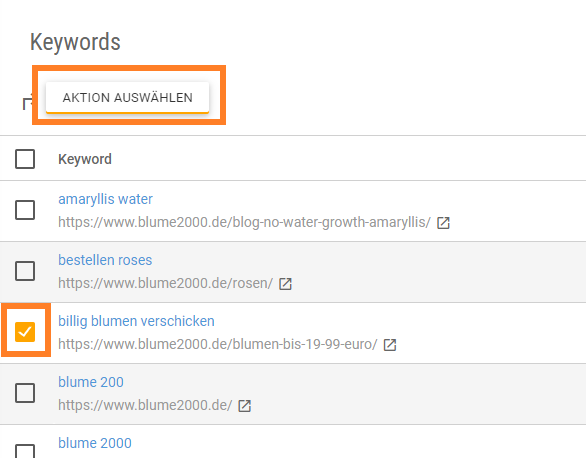Toggle the select-all checkbox in Keyword header
586x458 pixels.
click(25, 159)
